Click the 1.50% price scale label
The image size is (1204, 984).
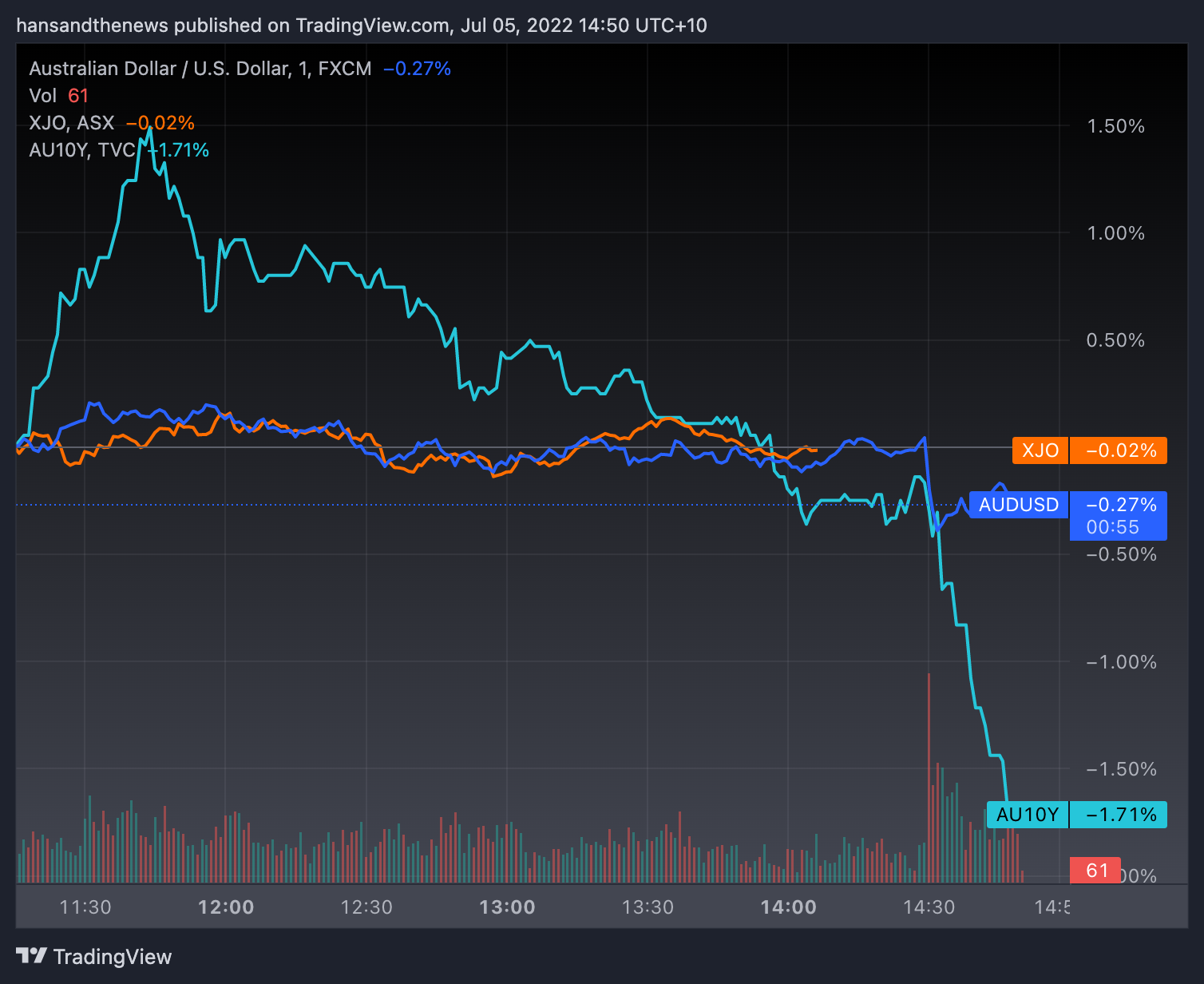(1115, 126)
